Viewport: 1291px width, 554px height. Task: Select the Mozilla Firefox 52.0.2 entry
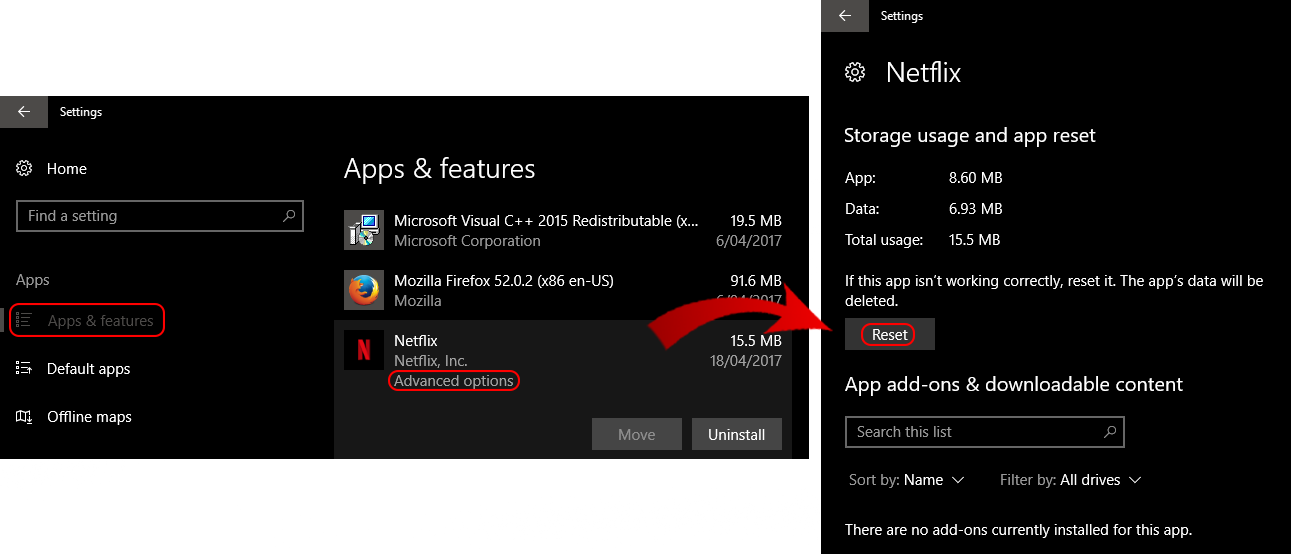pyautogui.click(x=563, y=290)
